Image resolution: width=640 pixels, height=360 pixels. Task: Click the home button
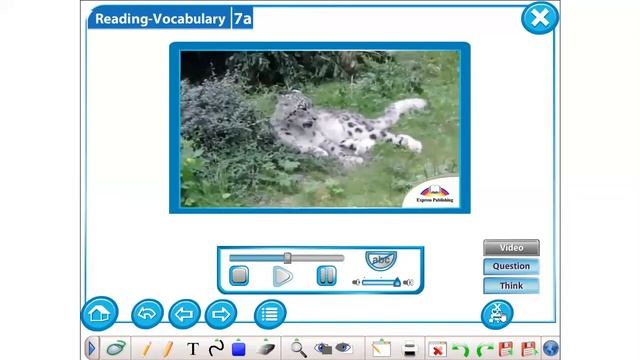pos(100,313)
